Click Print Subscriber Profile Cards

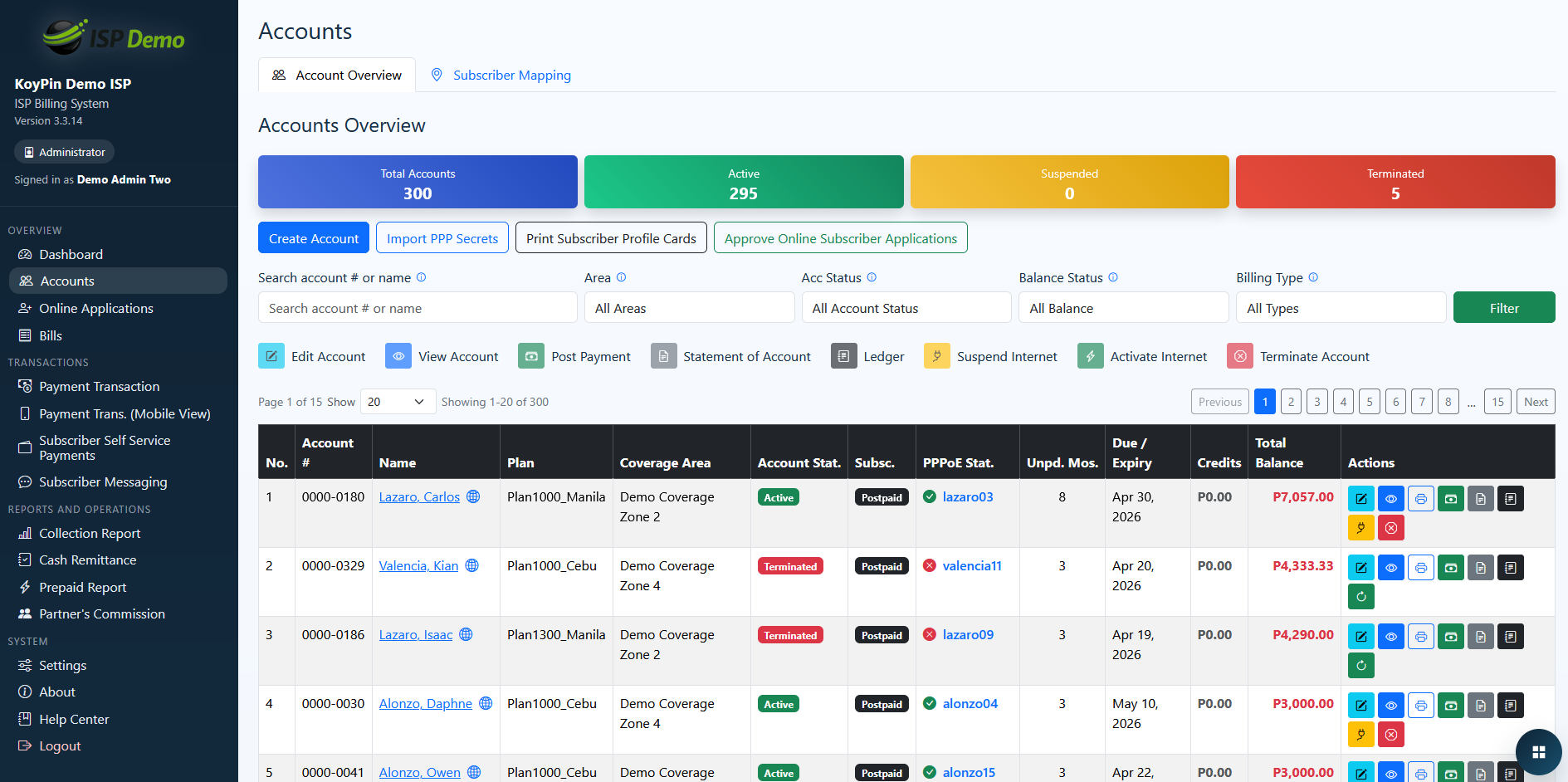click(611, 238)
